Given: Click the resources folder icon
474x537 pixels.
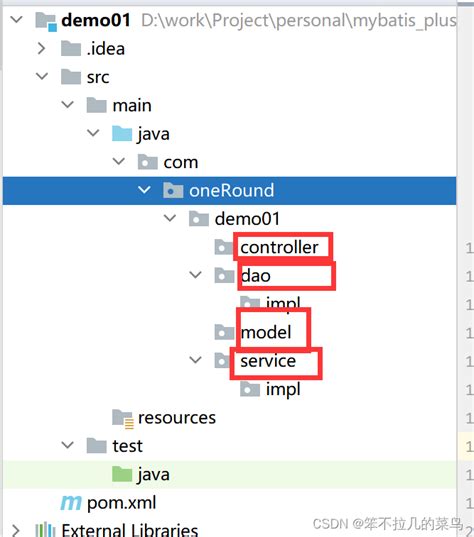Looking at the screenshot, I should pyautogui.click(x=123, y=417).
